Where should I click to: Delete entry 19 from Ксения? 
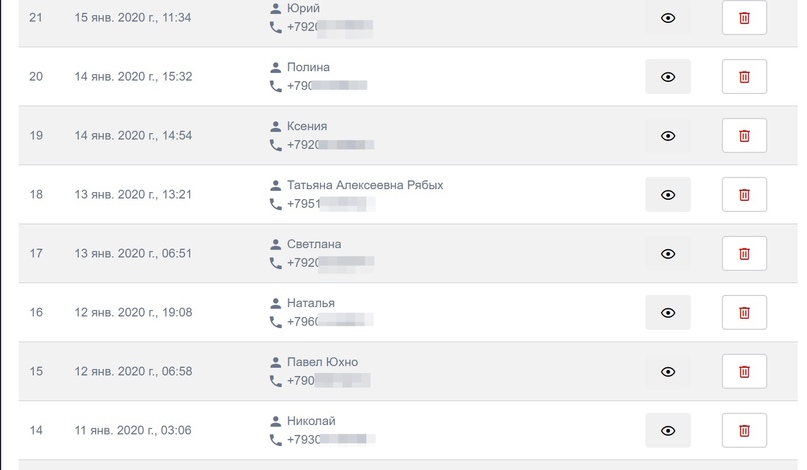click(x=744, y=136)
